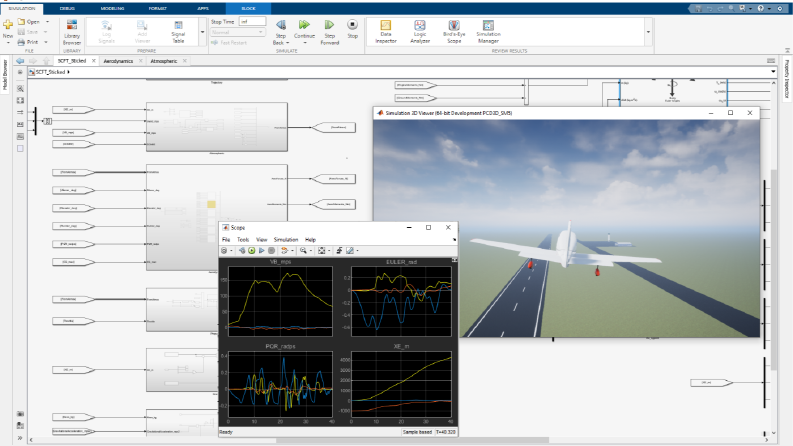Screen dimensions: 793x446
Task: Open the zoom dropdown in Scope toolbar
Action: coord(310,251)
